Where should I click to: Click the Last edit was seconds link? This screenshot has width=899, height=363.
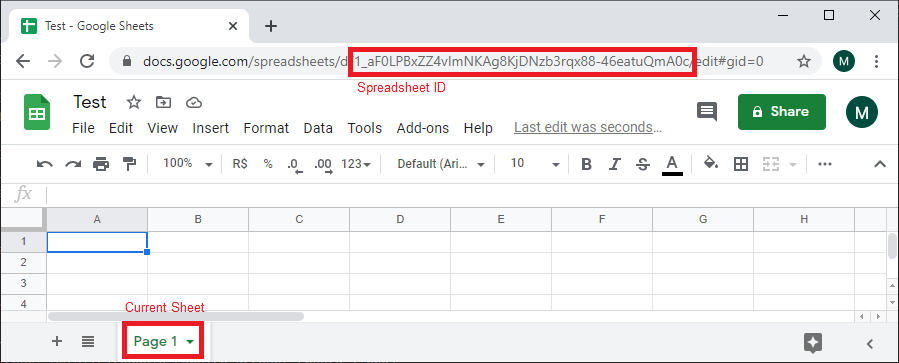(x=588, y=127)
